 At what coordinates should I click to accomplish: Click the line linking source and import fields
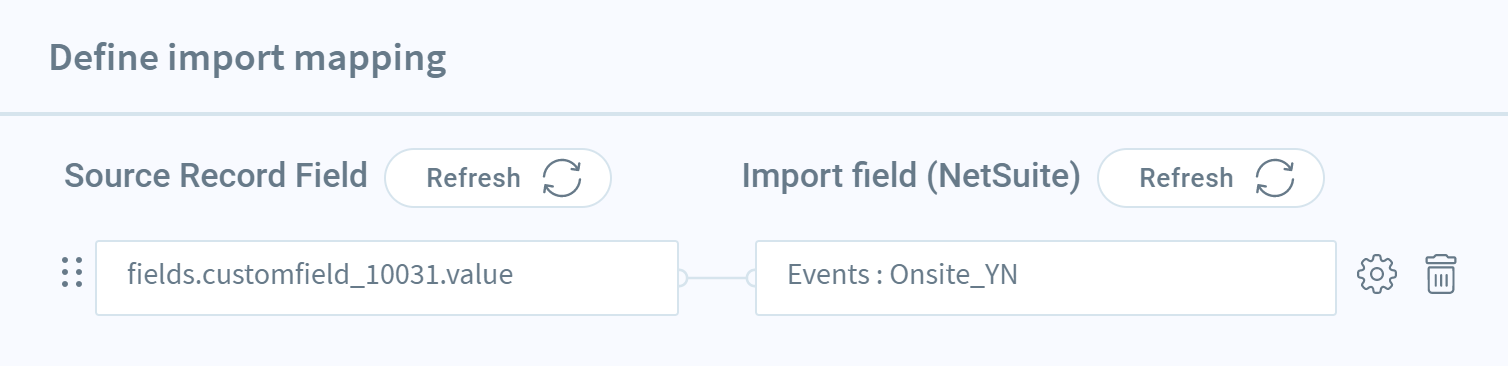717,278
